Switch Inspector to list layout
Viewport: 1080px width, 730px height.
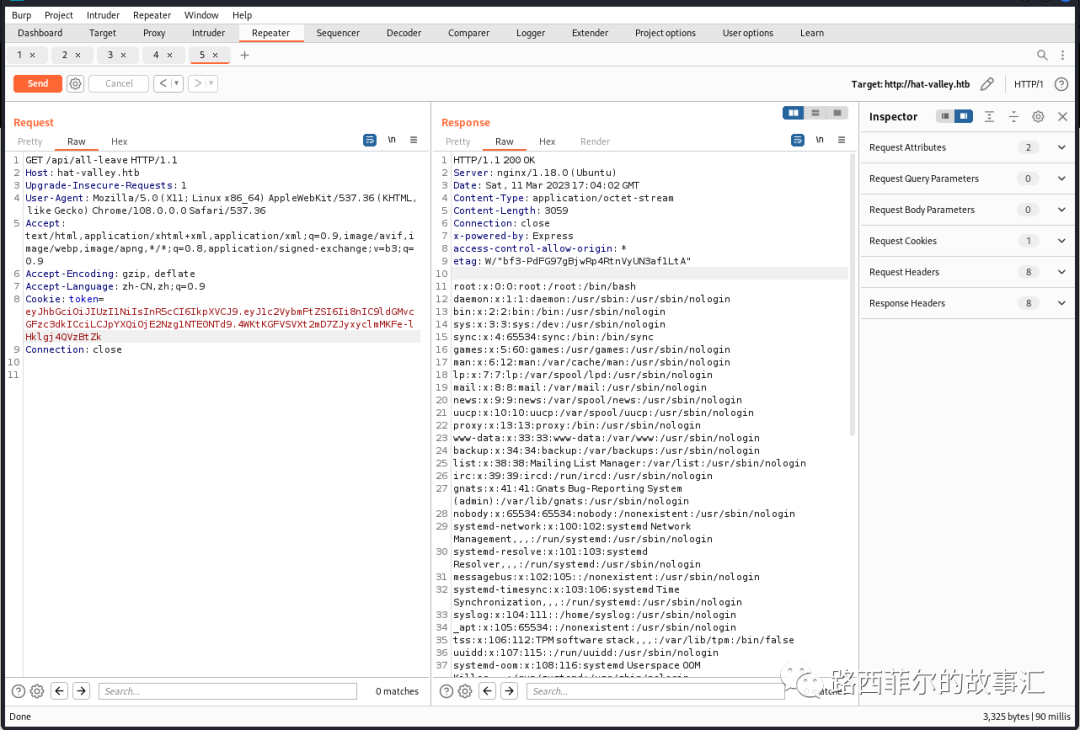tap(945, 116)
